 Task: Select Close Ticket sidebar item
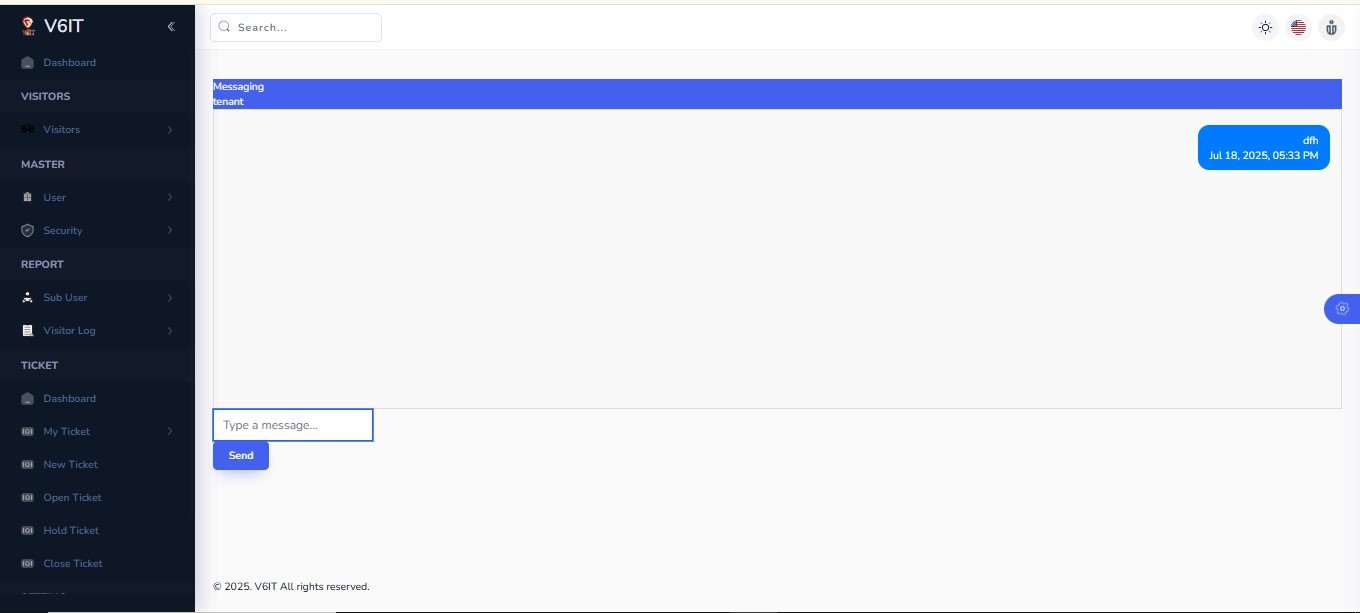click(73, 563)
